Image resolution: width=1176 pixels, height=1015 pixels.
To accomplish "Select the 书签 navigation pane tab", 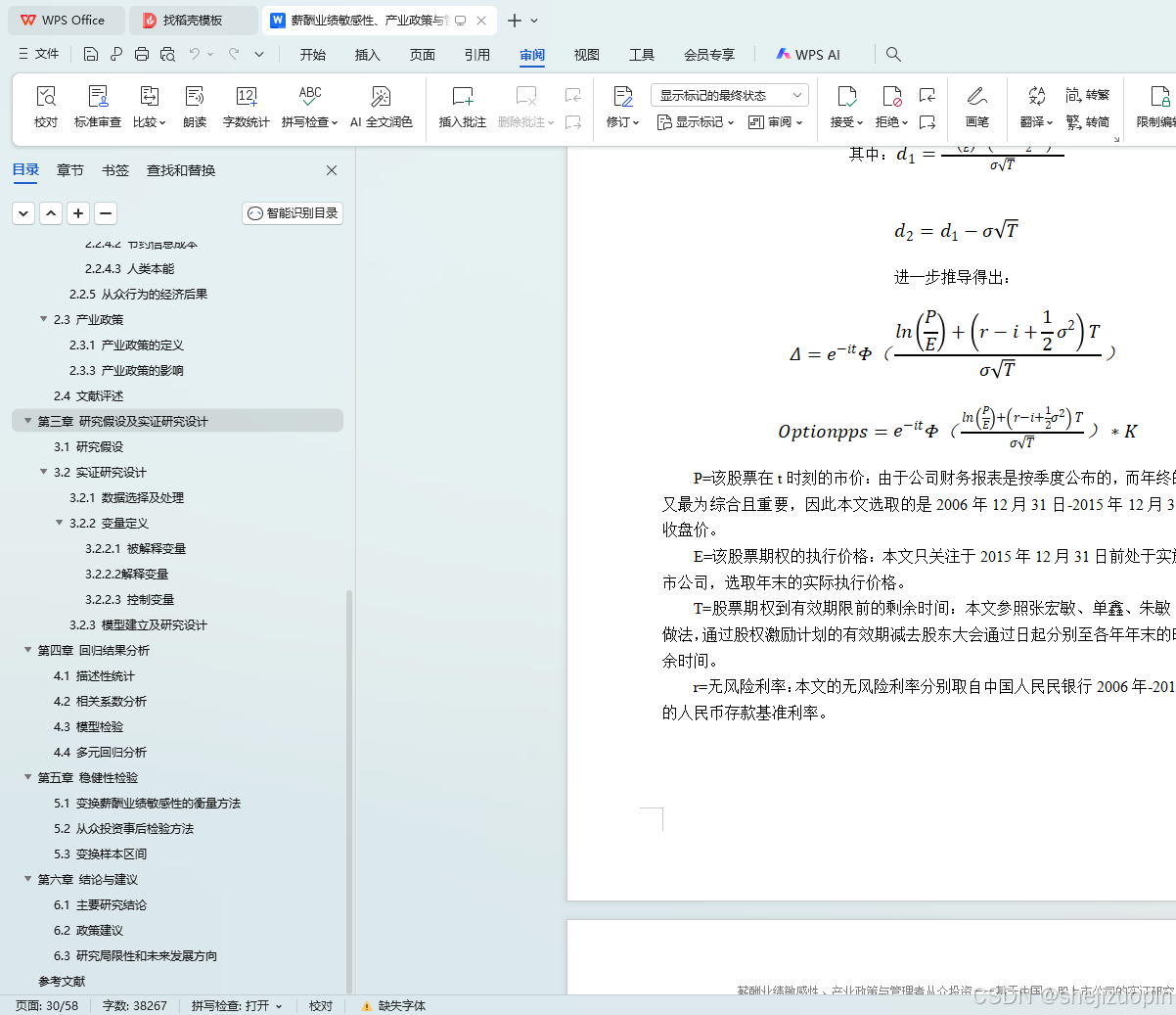I will 115,170.
